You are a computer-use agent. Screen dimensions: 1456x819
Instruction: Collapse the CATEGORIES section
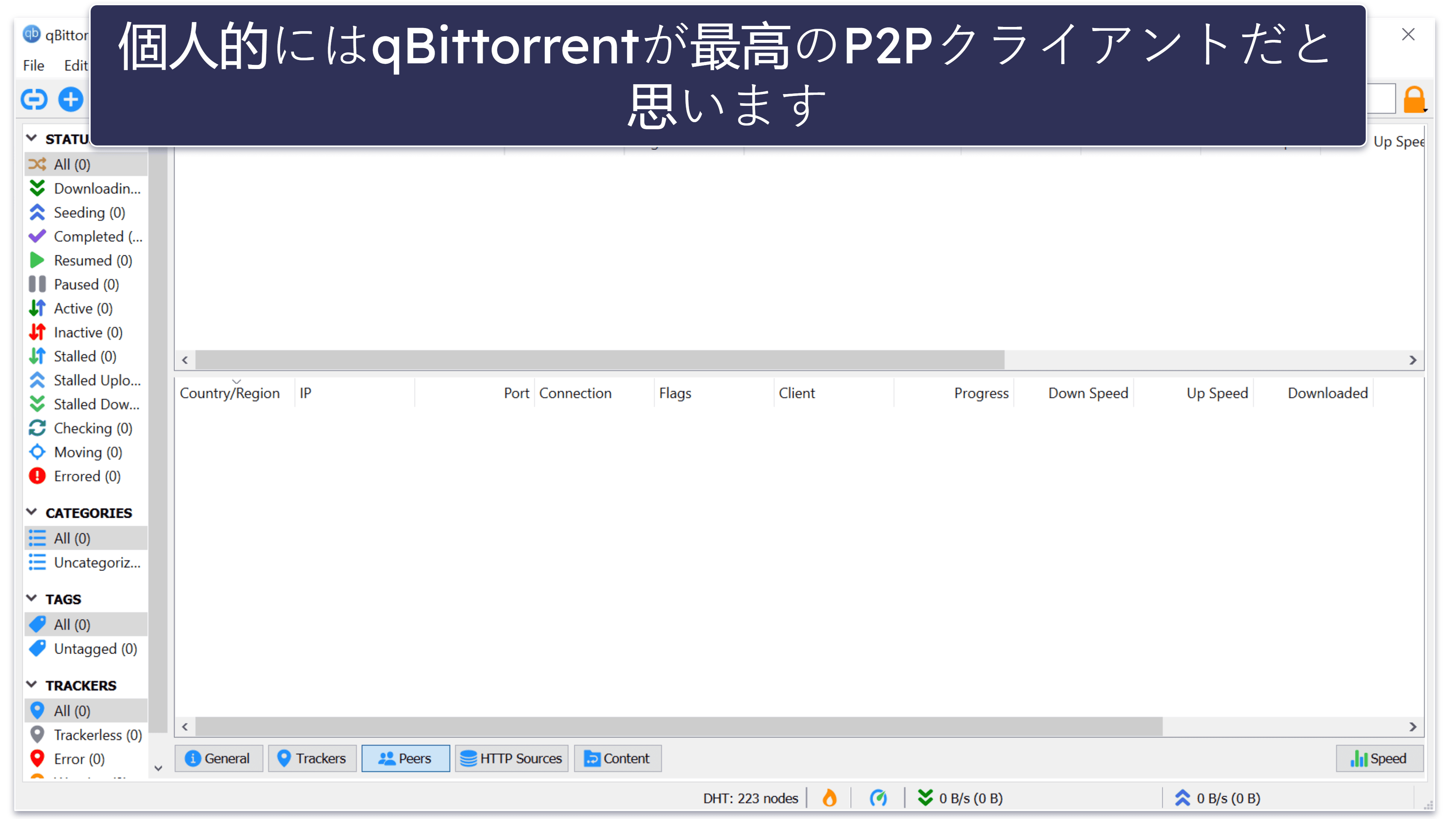31,512
